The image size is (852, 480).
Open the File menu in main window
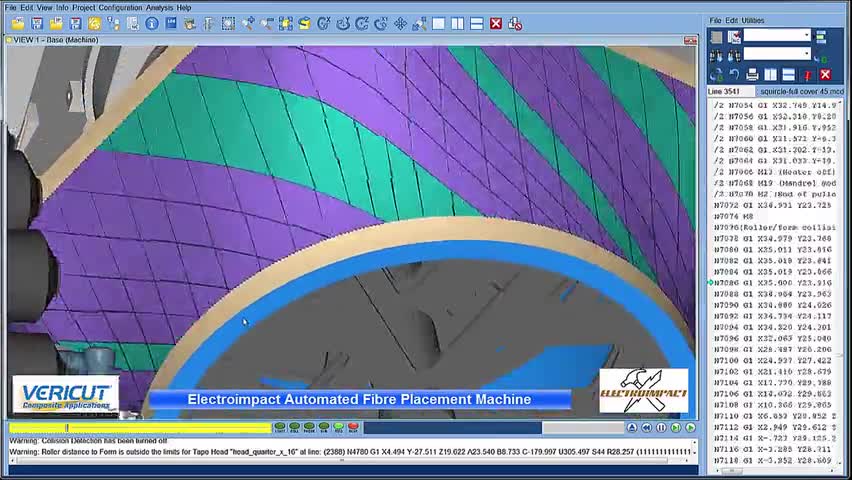(x=10, y=8)
